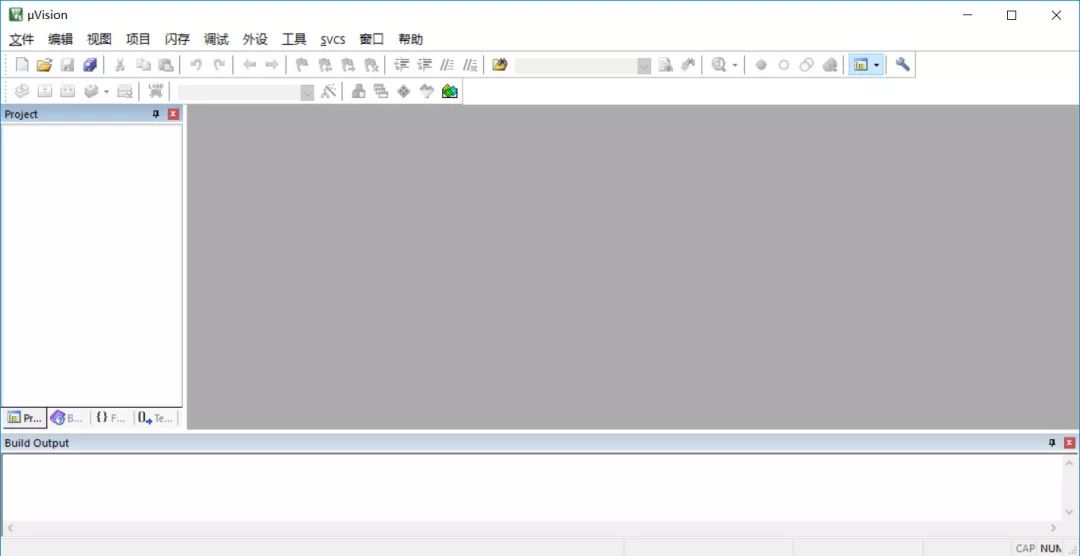Image resolution: width=1080 pixels, height=556 pixels.
Task: Expand the find text combo box arrow
Action: pos(644,66)
